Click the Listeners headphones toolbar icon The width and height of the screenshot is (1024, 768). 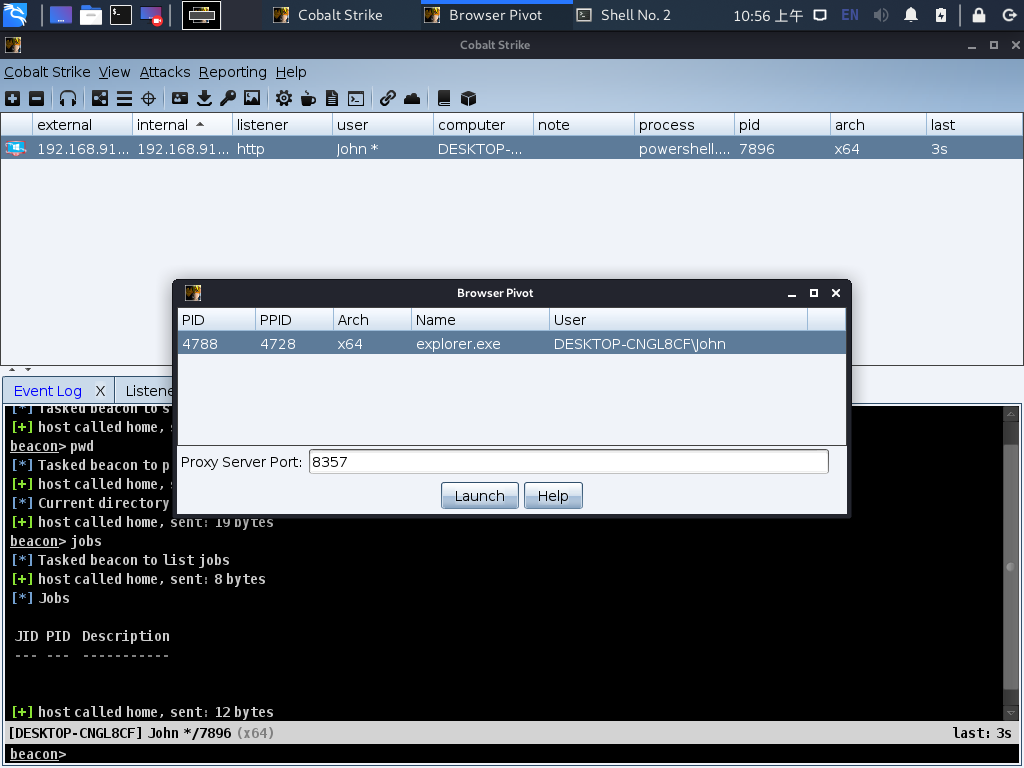point(68,98)
